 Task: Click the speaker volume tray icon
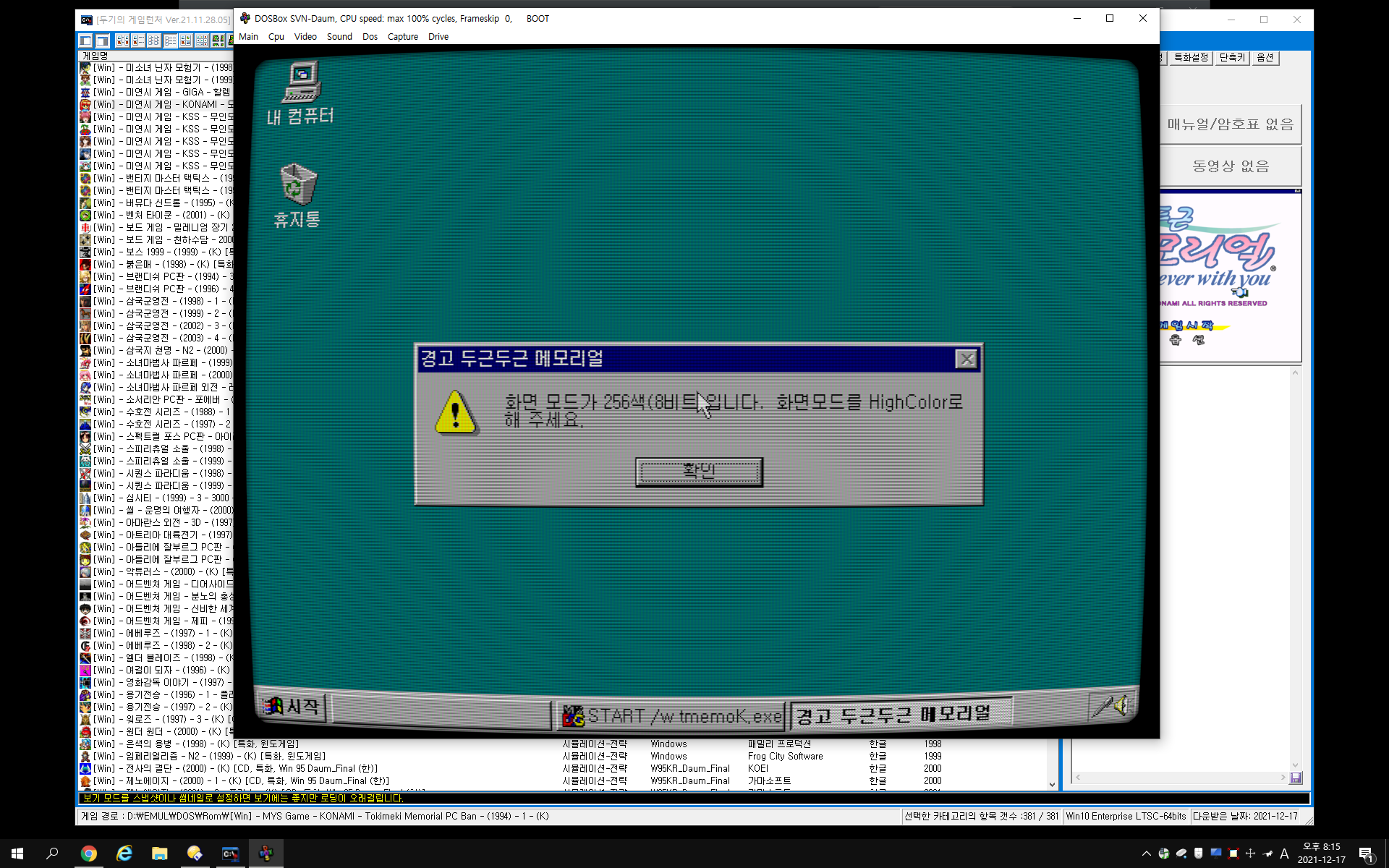click(1120, 705)
